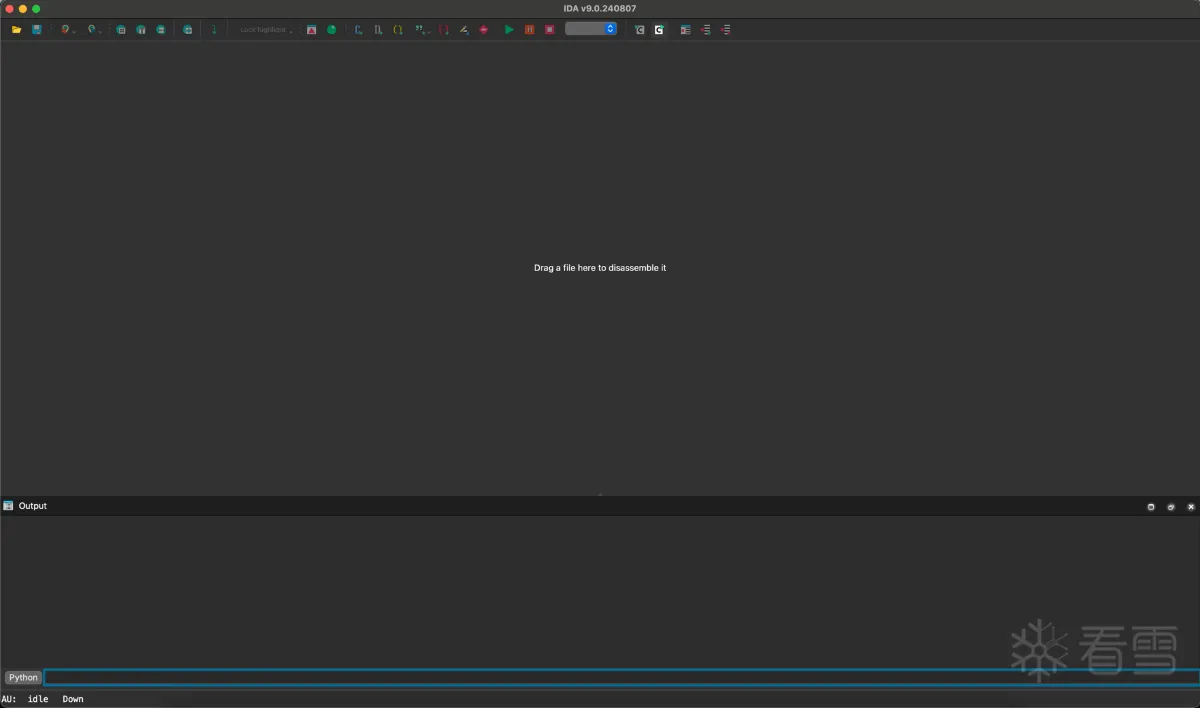Click the Output panel title
Screen dimensions: 1200x708
[x=33, y=506]
